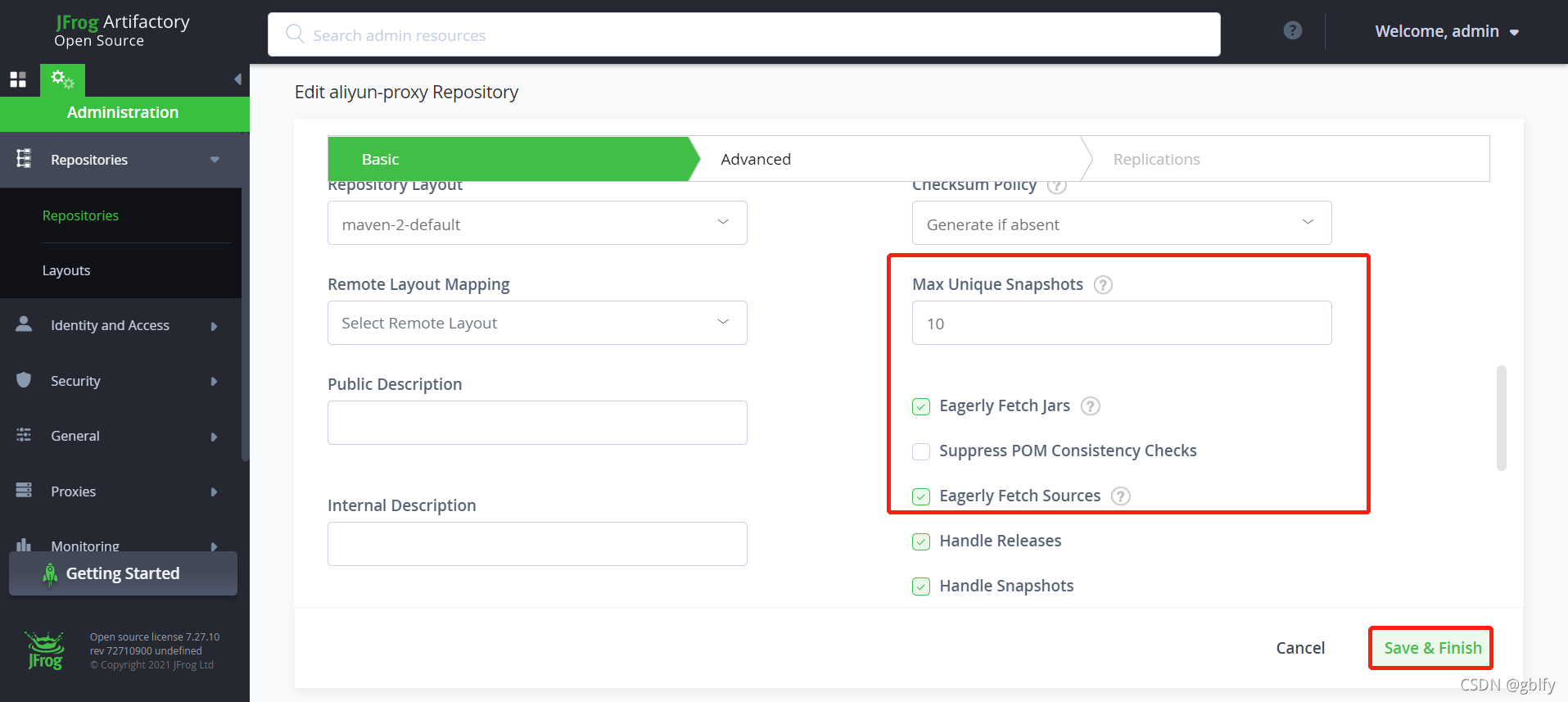This screenshot has height=702, width=1568.
Task: Expand the Security menu
Action: [x=214, y=381]
